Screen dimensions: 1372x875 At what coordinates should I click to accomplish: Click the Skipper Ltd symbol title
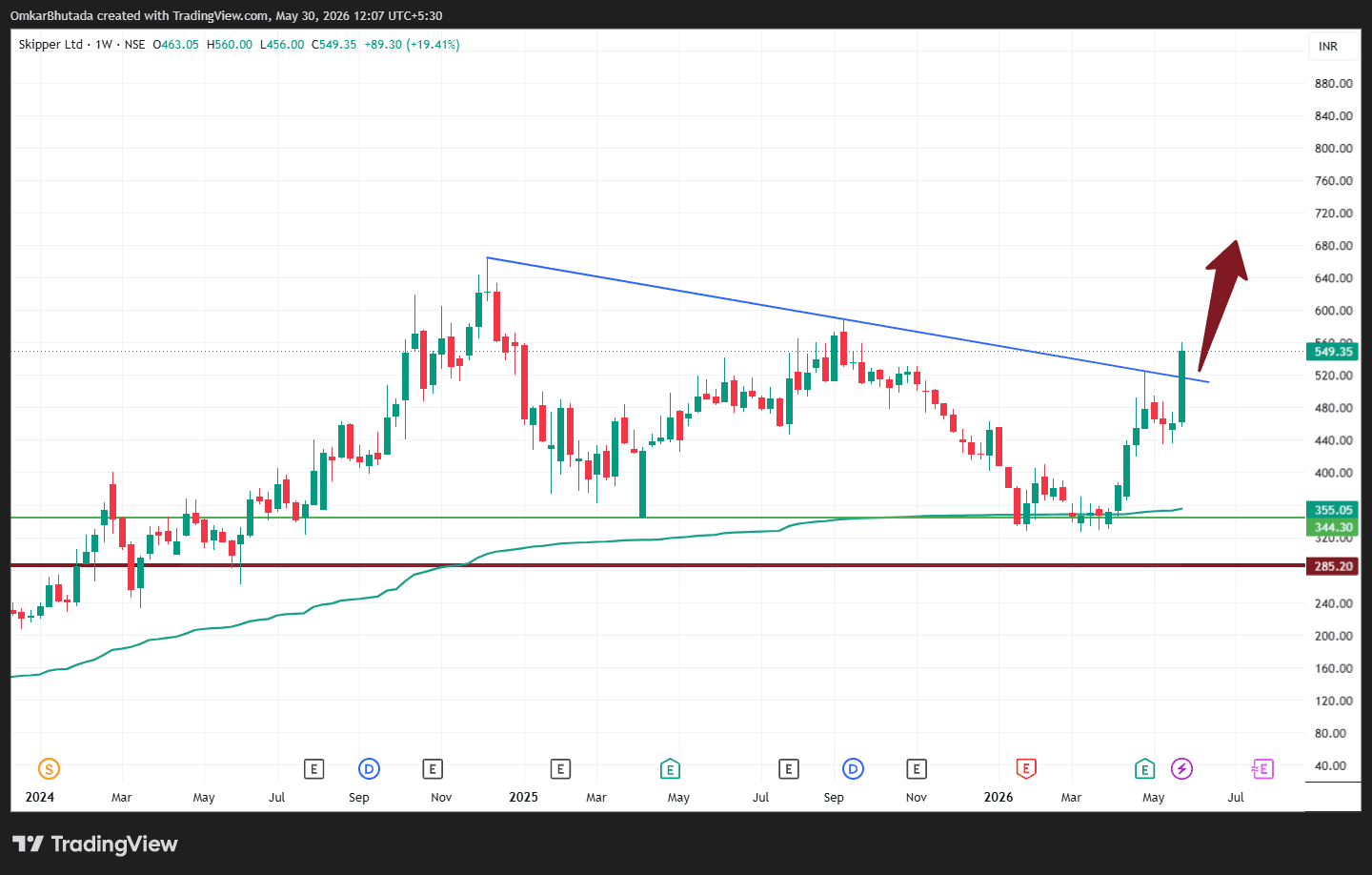[50, 45]
